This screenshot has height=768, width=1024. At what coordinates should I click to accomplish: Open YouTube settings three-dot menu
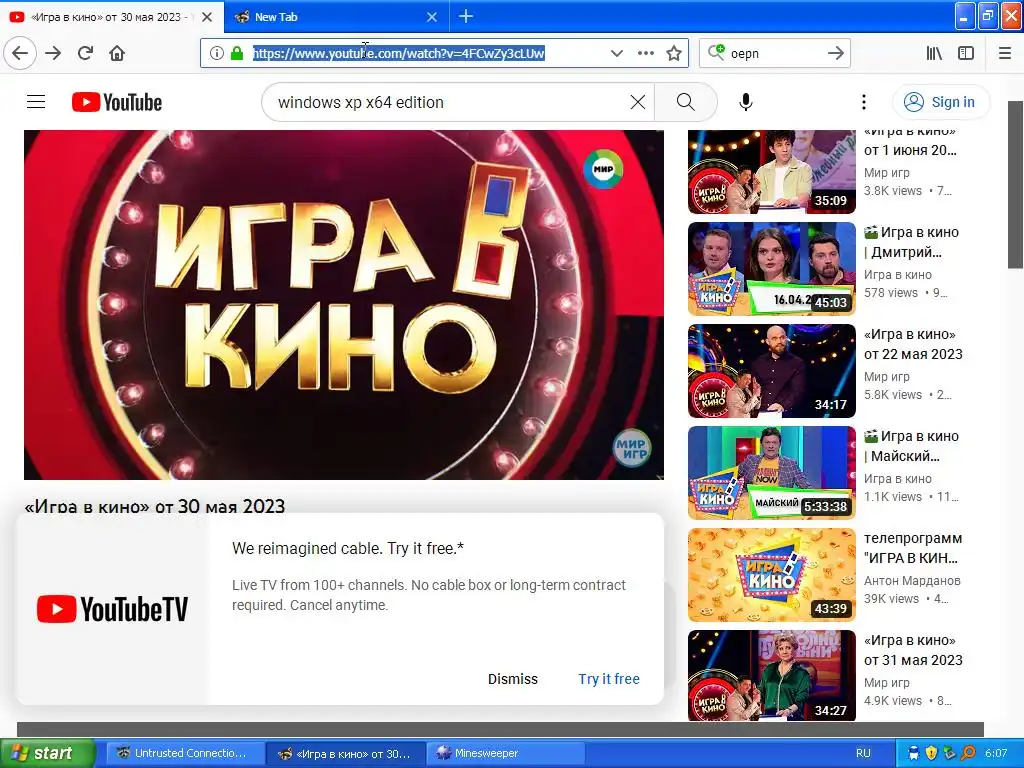864,102
